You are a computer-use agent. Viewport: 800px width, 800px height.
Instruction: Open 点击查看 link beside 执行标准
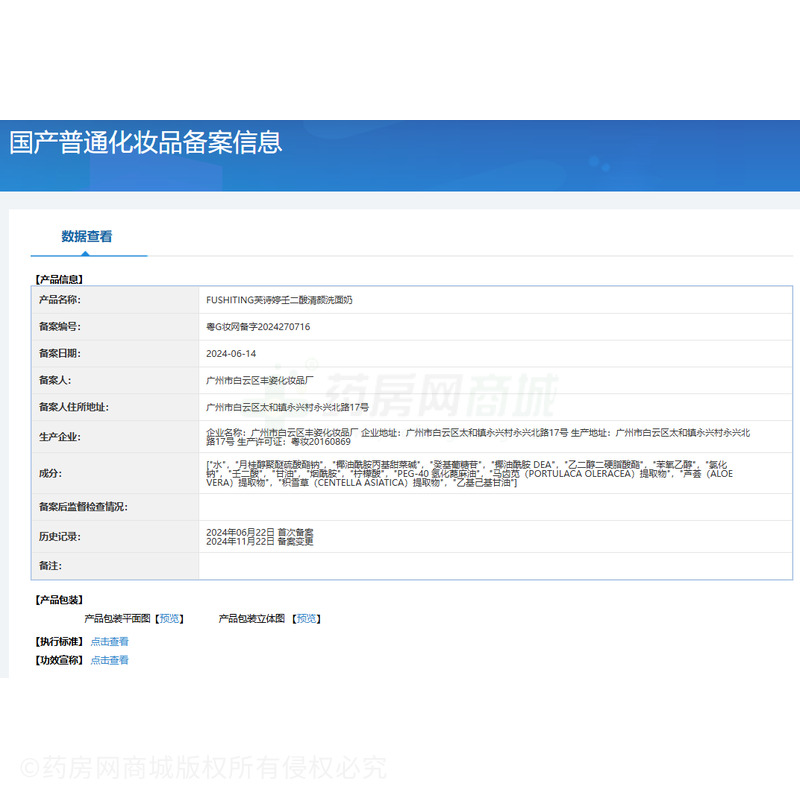110,642
